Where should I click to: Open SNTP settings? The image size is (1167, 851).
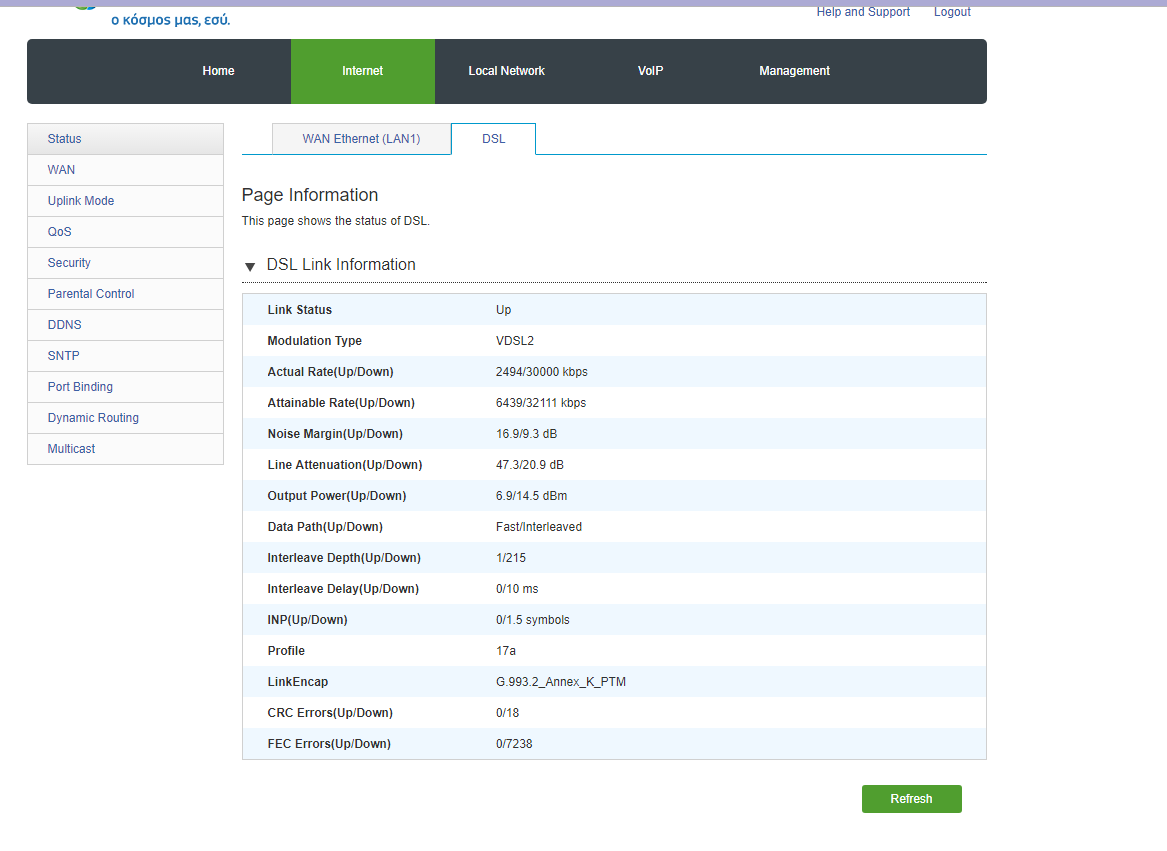64,356
